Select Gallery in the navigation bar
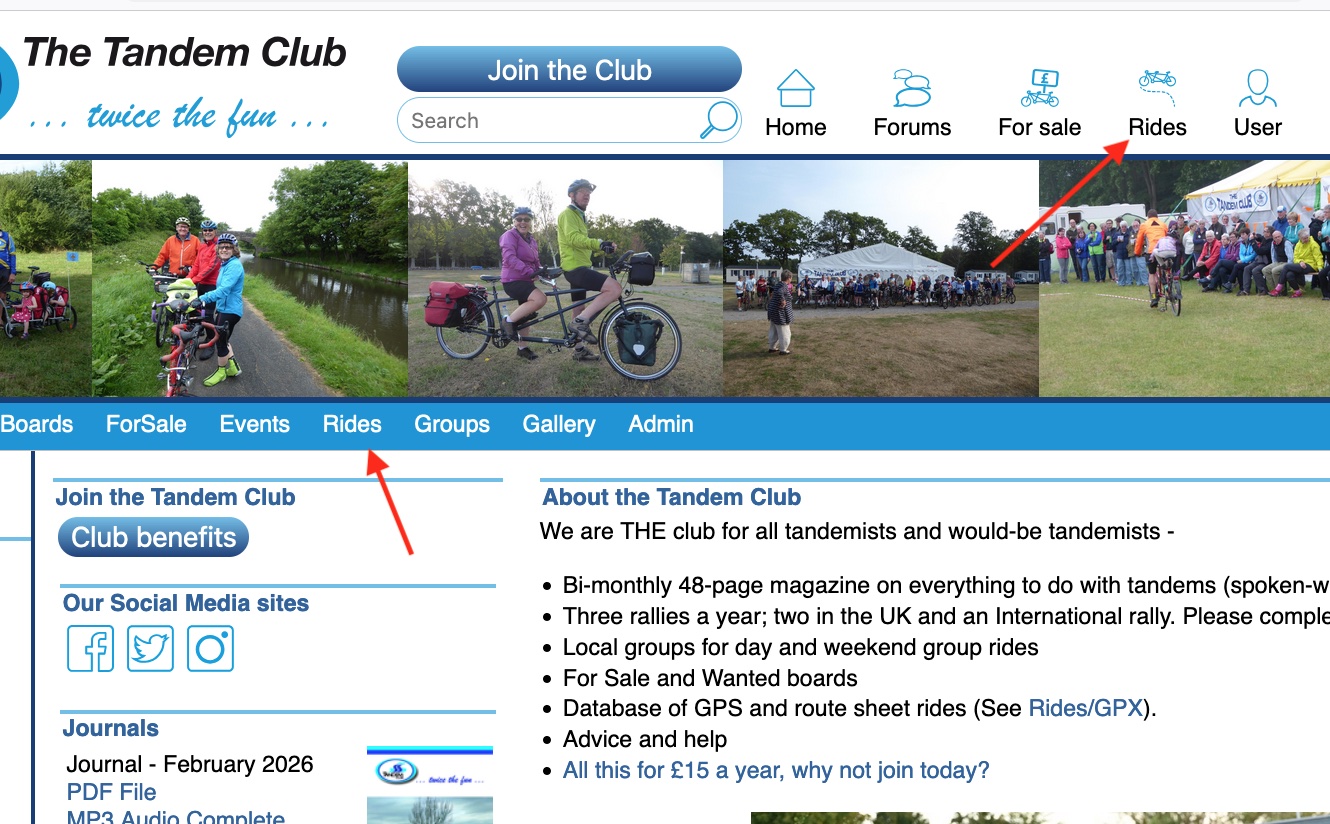Viewport: 1330px width, 824px height. 559,424
